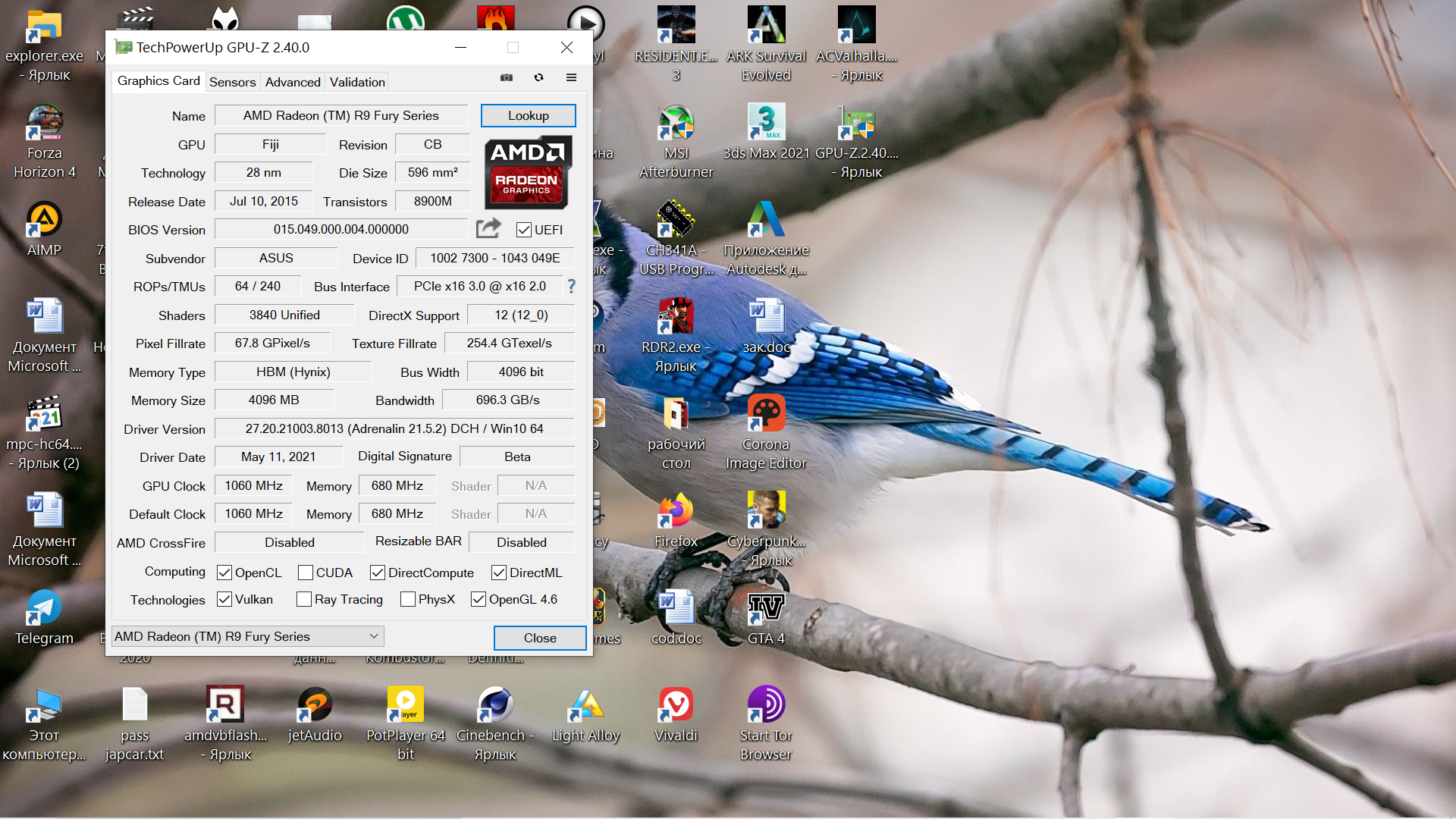Toggle the OpenCL checkbox

224,573
